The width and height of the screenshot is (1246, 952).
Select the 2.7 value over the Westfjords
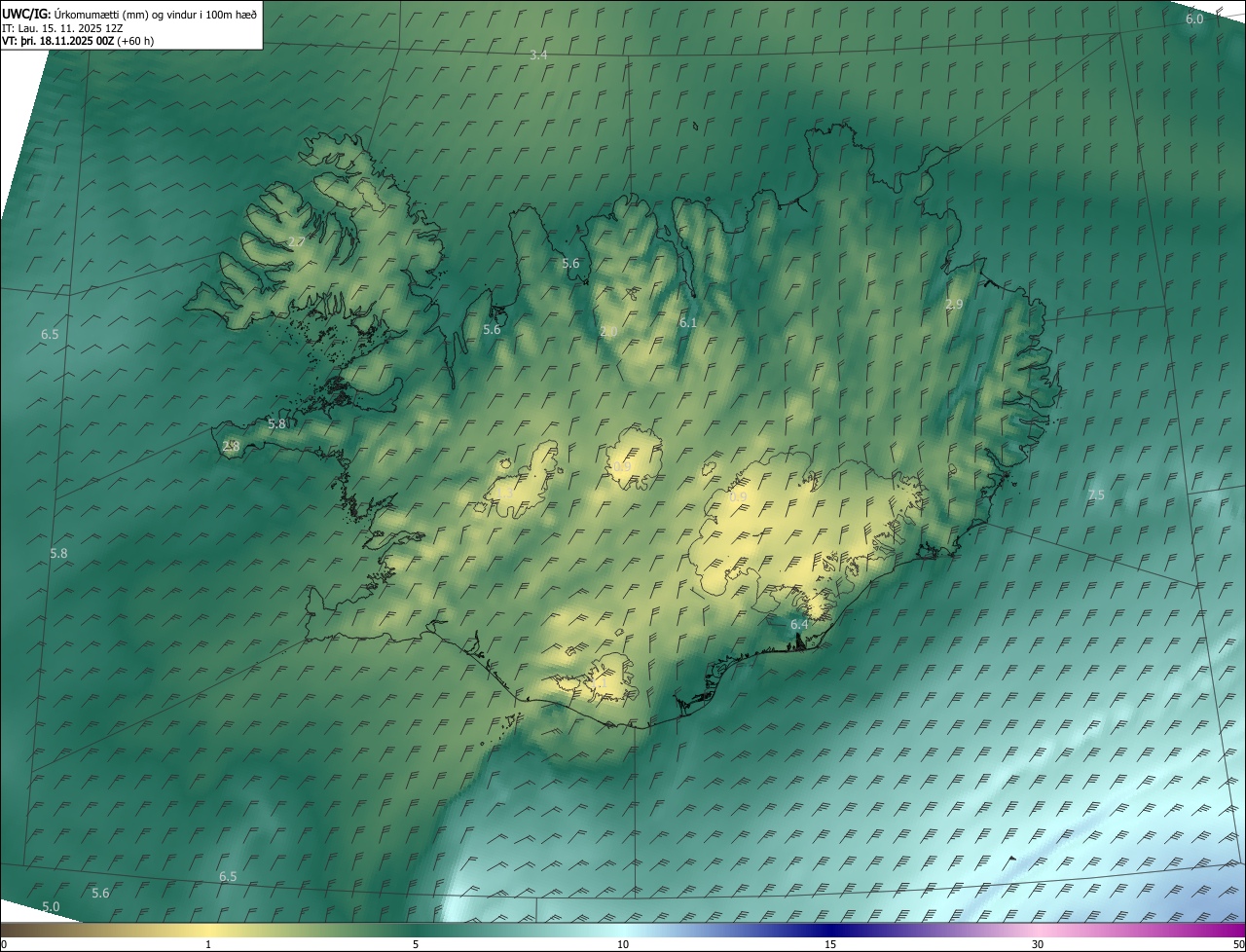pyautogui.click(x=297, y=242)
